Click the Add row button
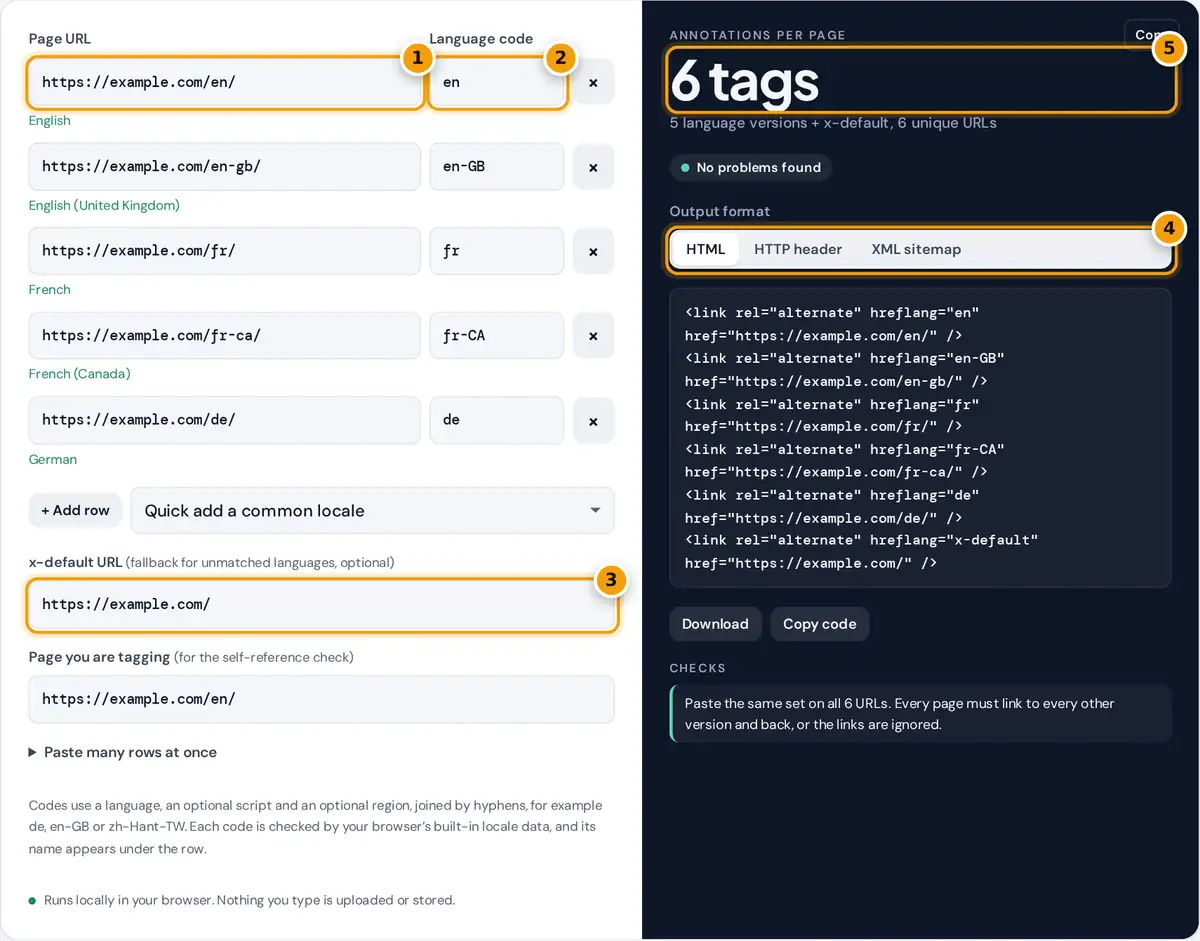Screen dimensions: 1200x941 point(75,510)
